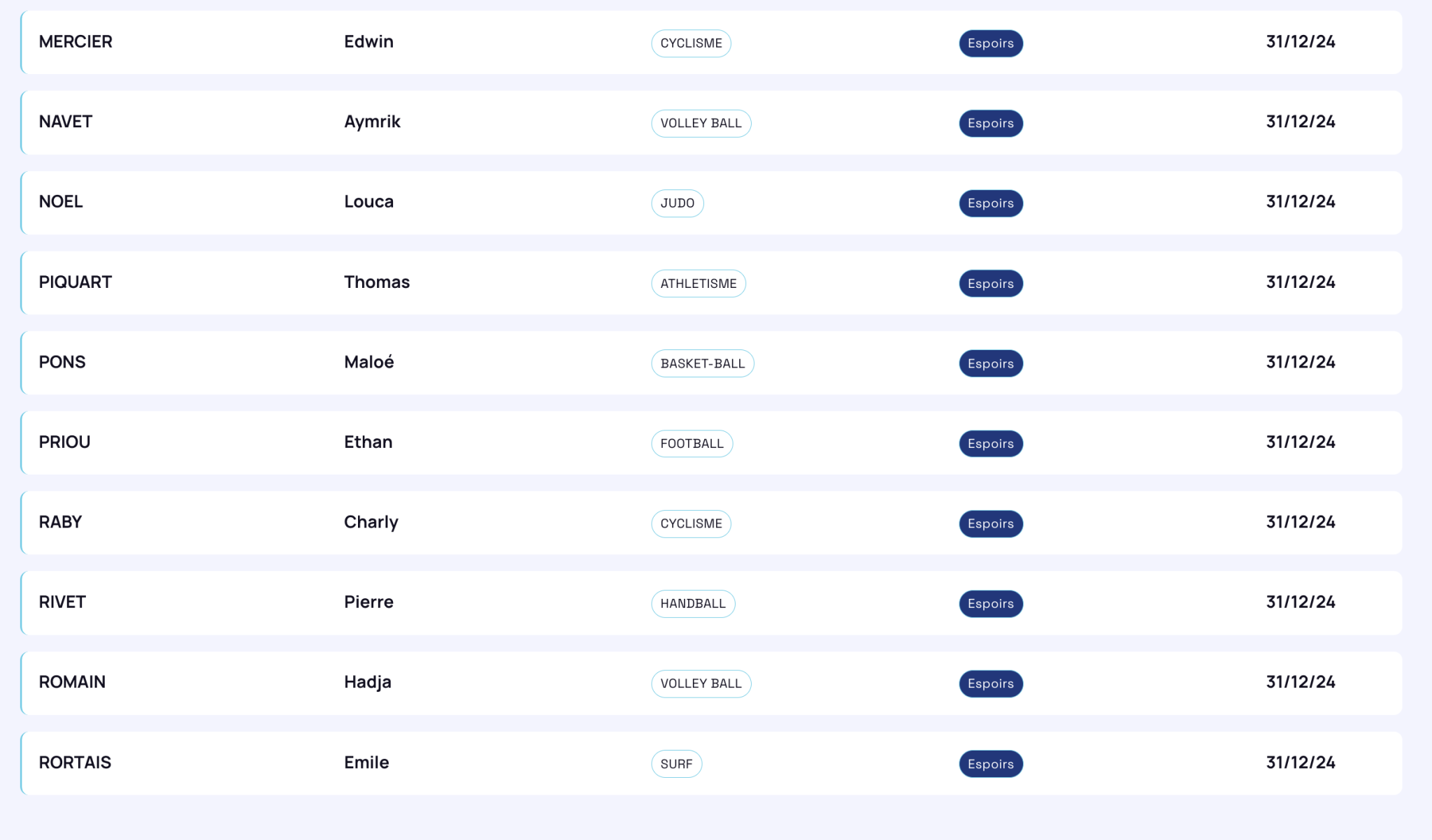
Task: Click the date in PONS row
Action: pos(1301,362)
